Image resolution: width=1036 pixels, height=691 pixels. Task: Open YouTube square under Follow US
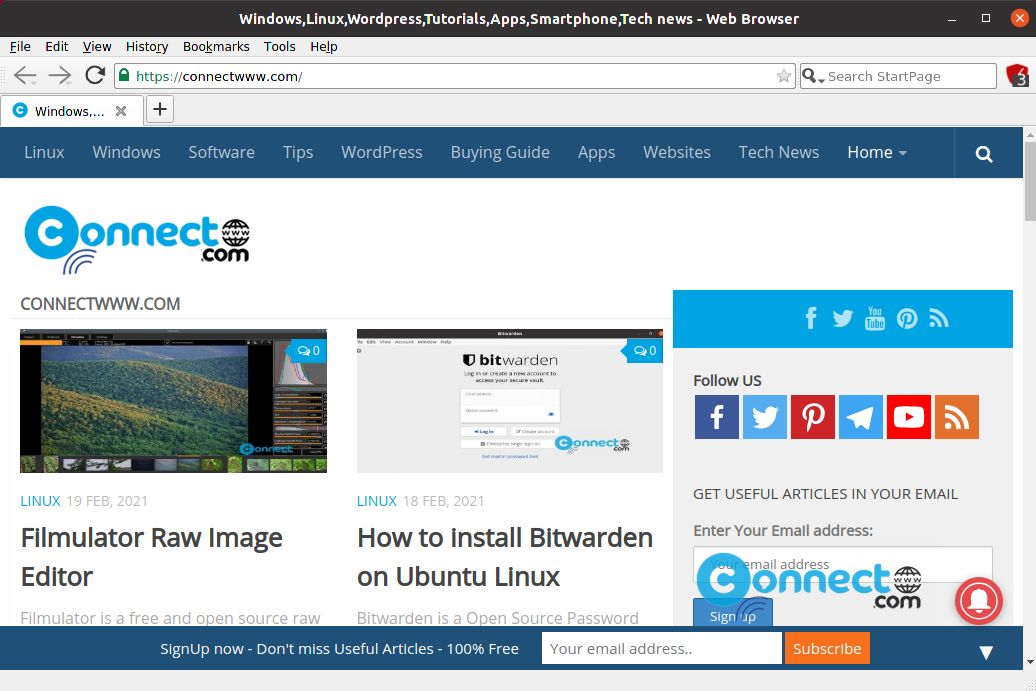point(909,417)
